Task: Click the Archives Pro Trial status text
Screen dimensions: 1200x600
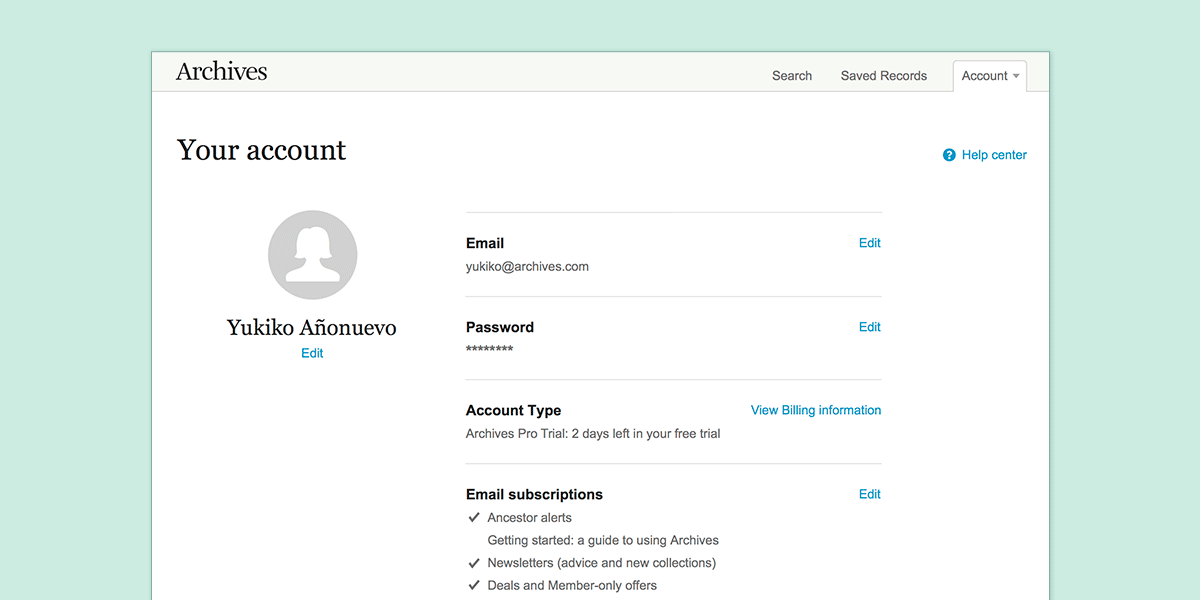Action: 593,434
